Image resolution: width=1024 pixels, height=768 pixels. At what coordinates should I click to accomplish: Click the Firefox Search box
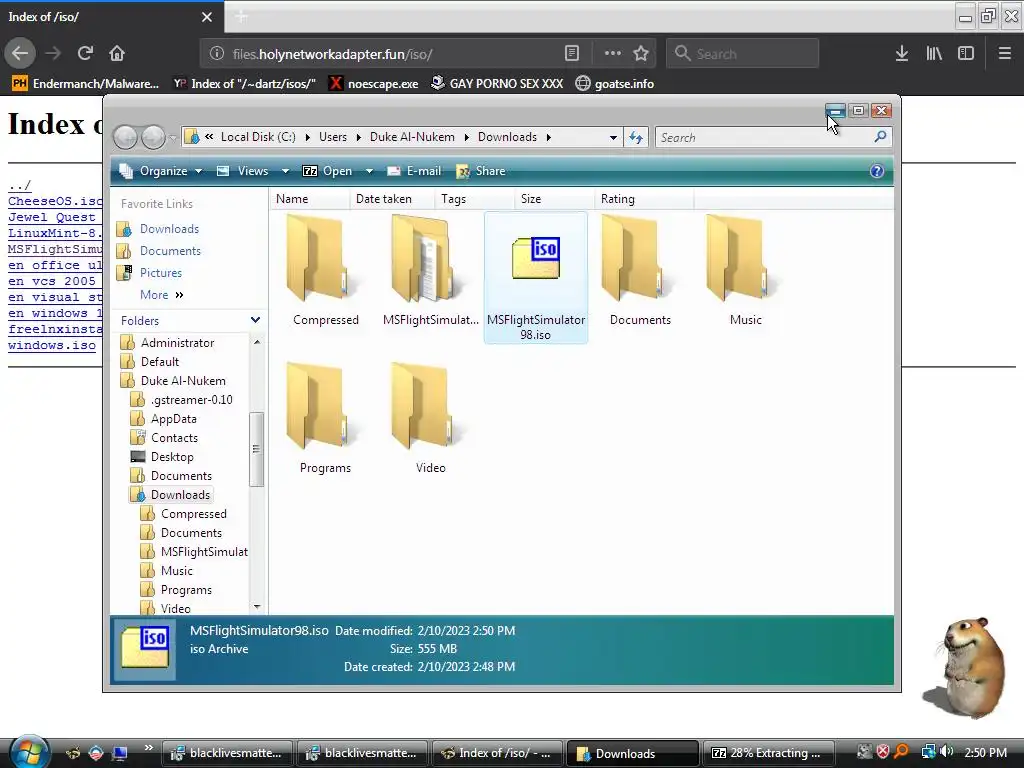(x=743, y=54)
